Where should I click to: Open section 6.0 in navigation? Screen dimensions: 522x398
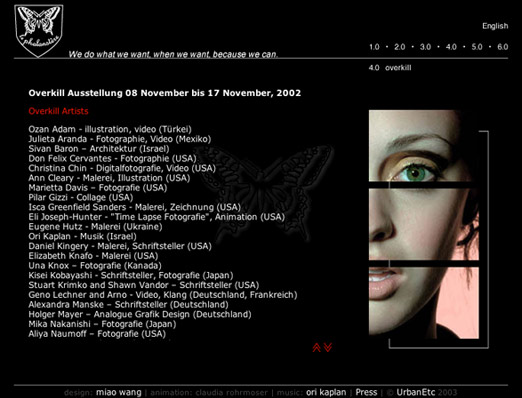point(503,47)
